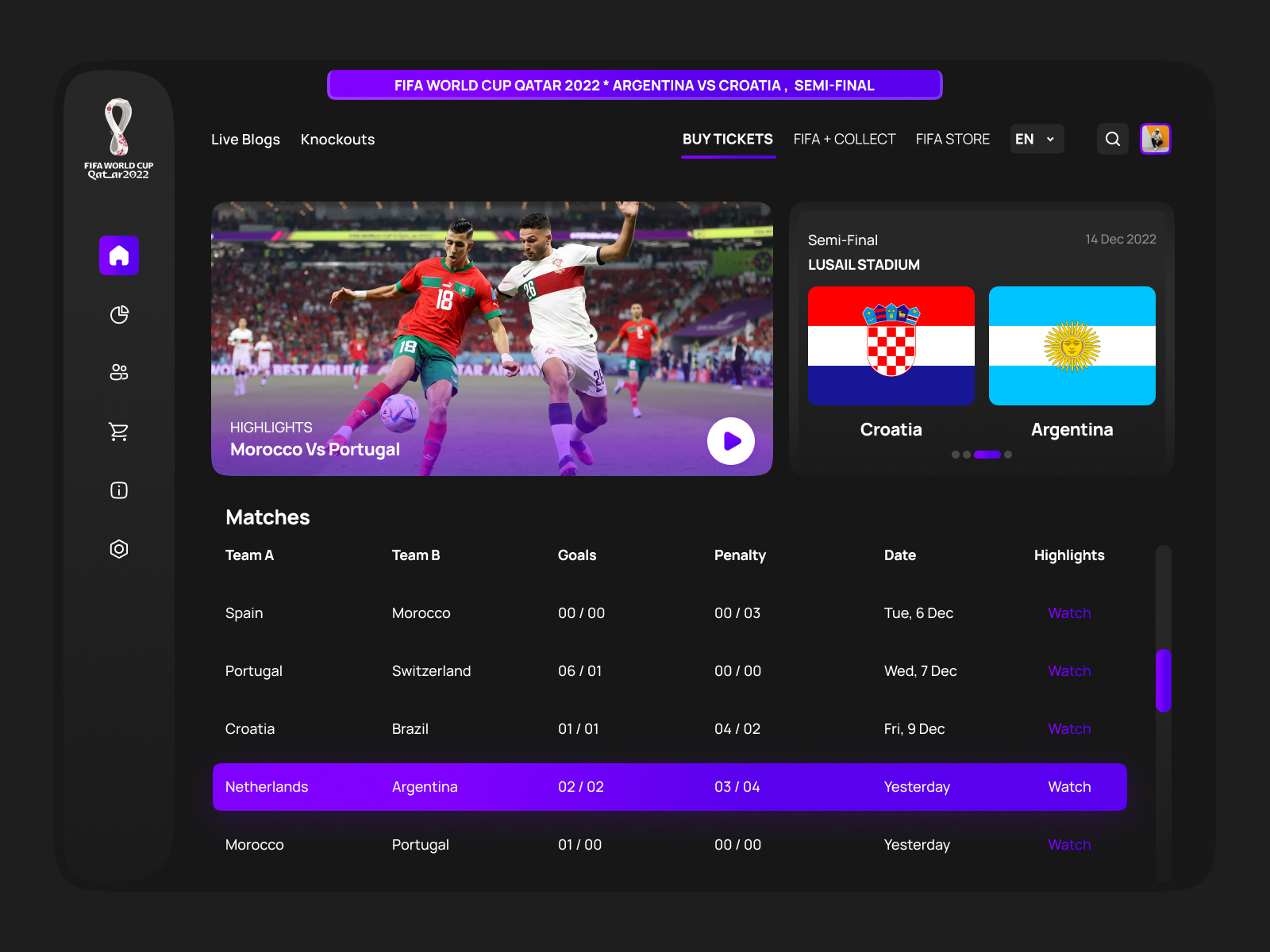The height and width of the screenshot is (952, 1270).
Task: Open settings from the sidebar
Action: click(119, 548)
